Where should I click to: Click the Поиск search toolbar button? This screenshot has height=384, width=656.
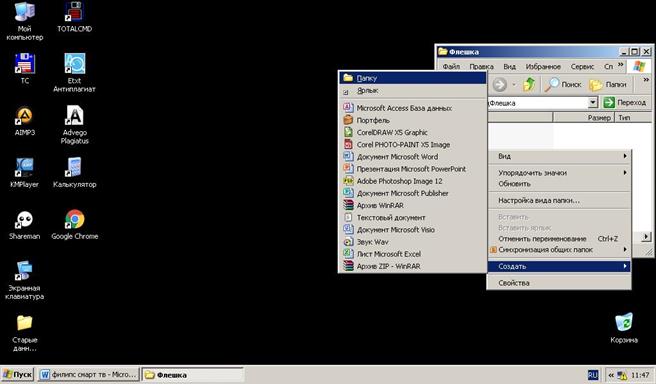point(563,85)
